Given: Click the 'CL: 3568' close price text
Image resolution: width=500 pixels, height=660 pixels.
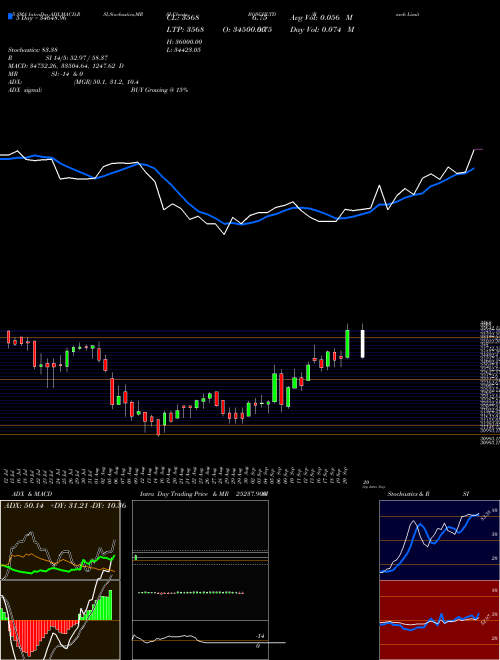Looking at the screenshot, I should 185,18.
